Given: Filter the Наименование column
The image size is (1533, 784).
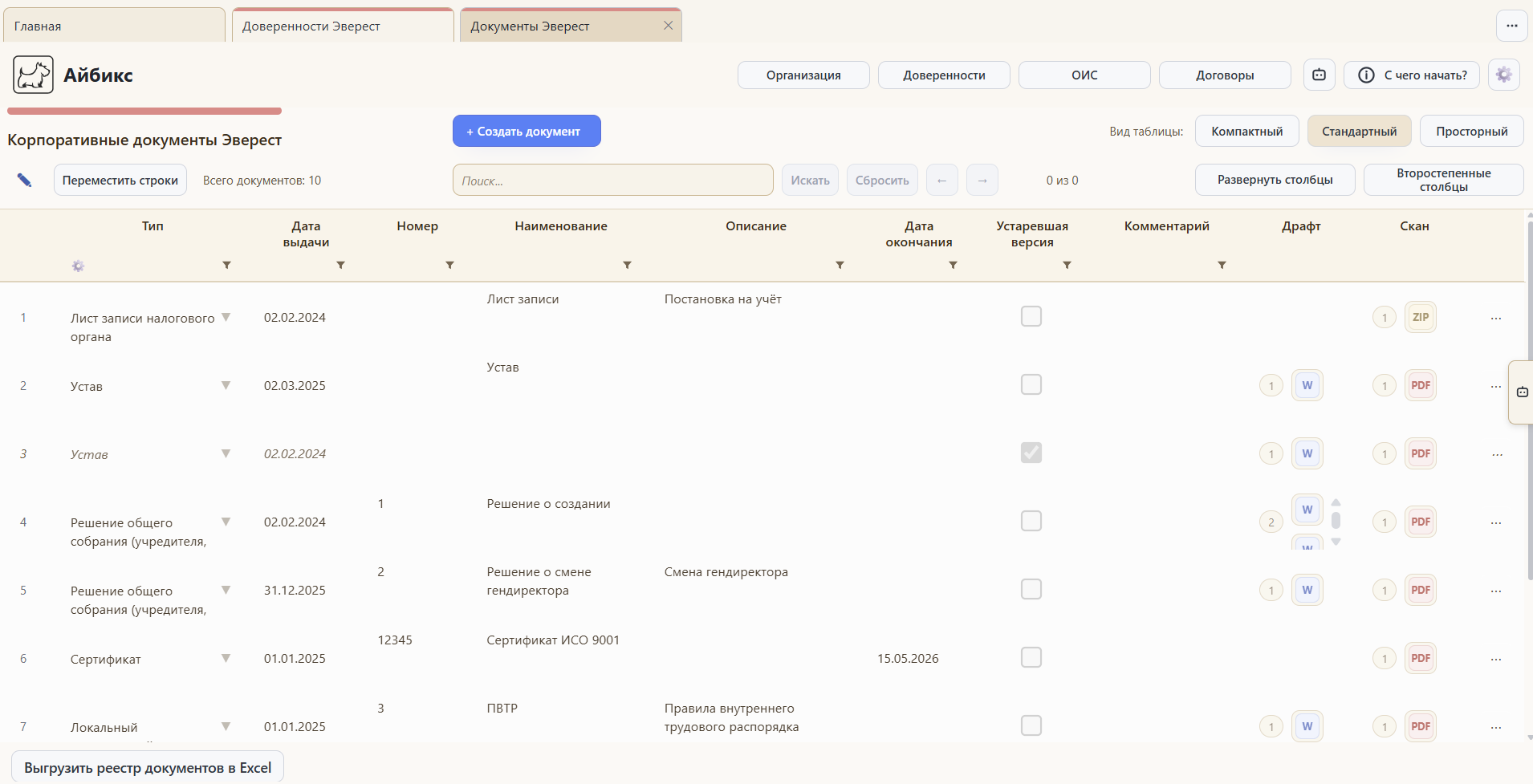Looking at the screenshot, I should [x=627, y=265].
